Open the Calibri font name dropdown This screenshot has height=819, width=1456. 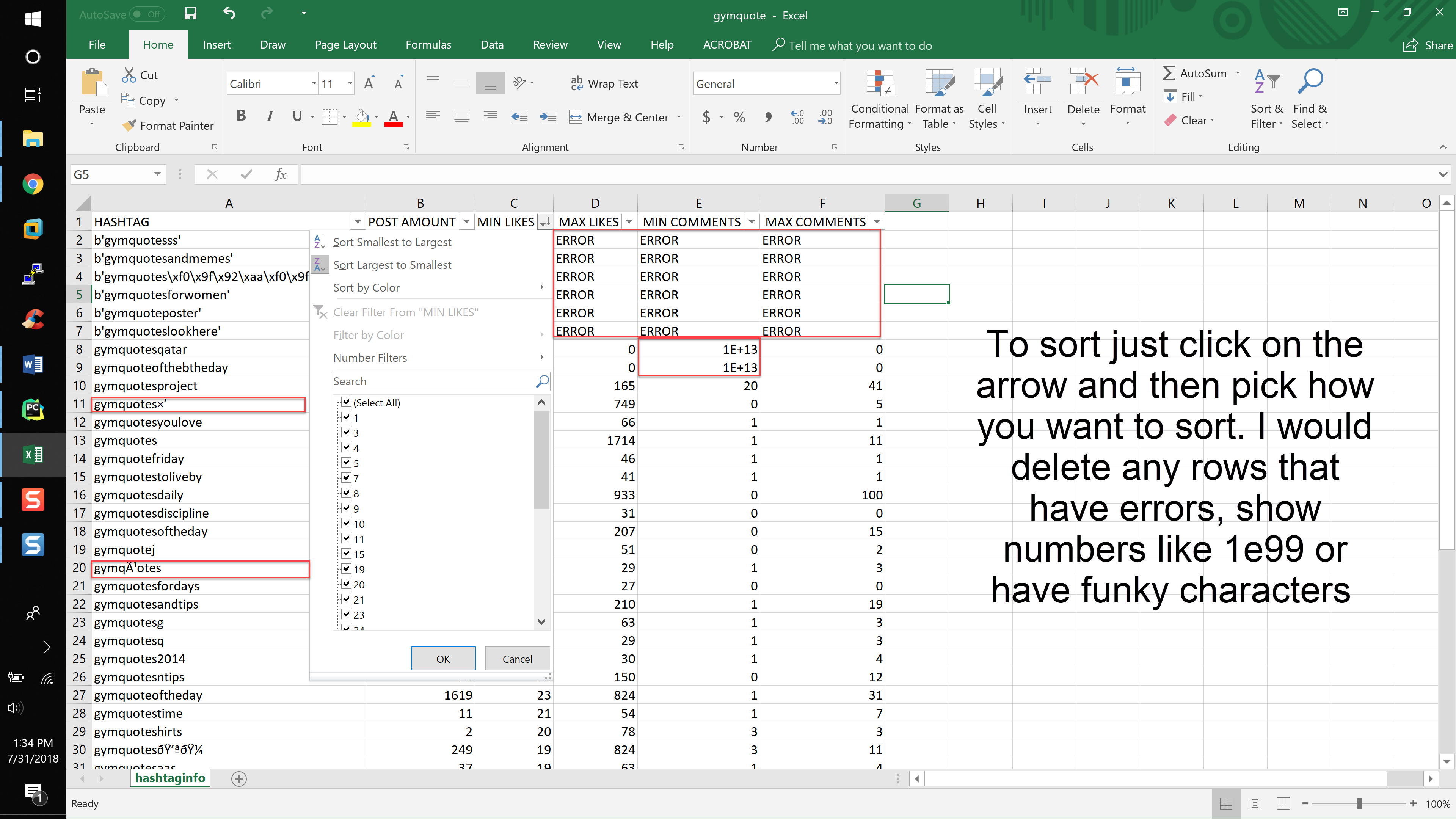(314, 84)
